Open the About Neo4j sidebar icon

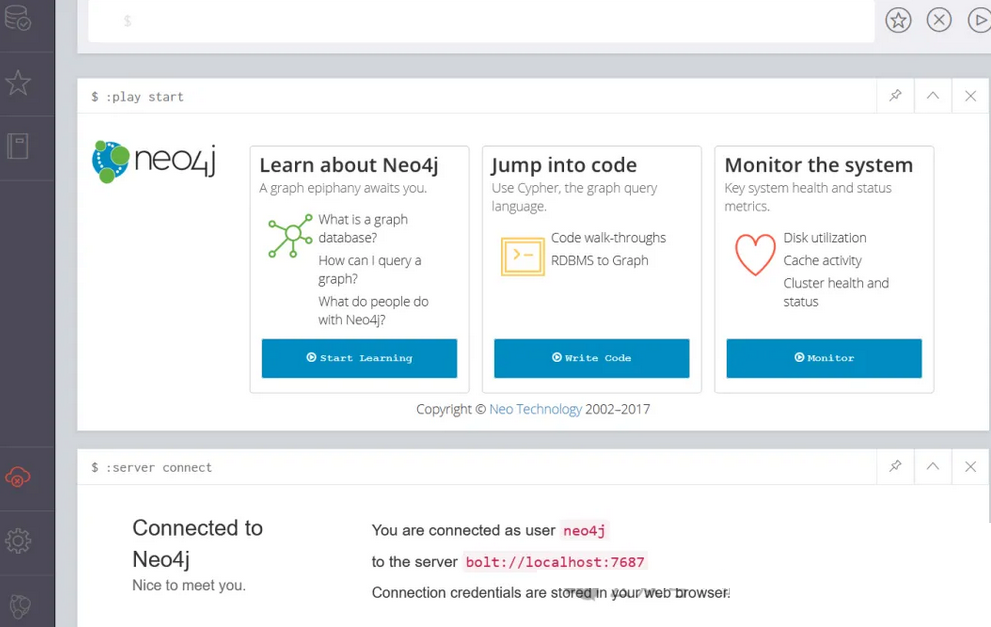pos(18,604)
